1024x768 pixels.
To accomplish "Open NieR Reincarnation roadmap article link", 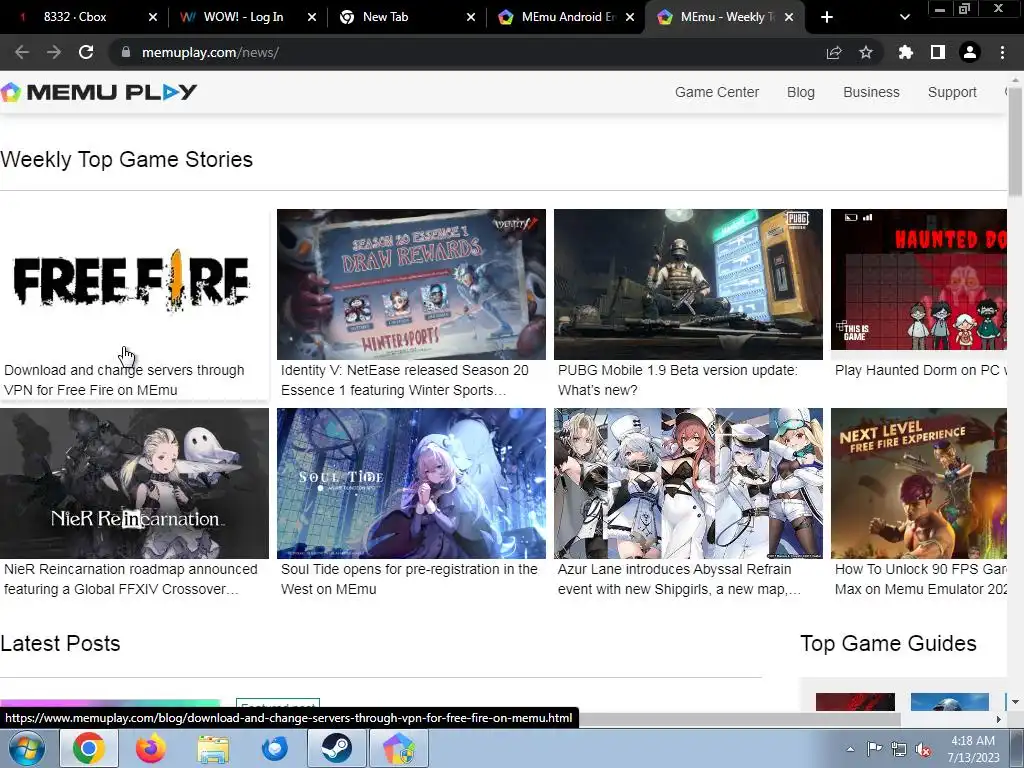I will (131, 579).
